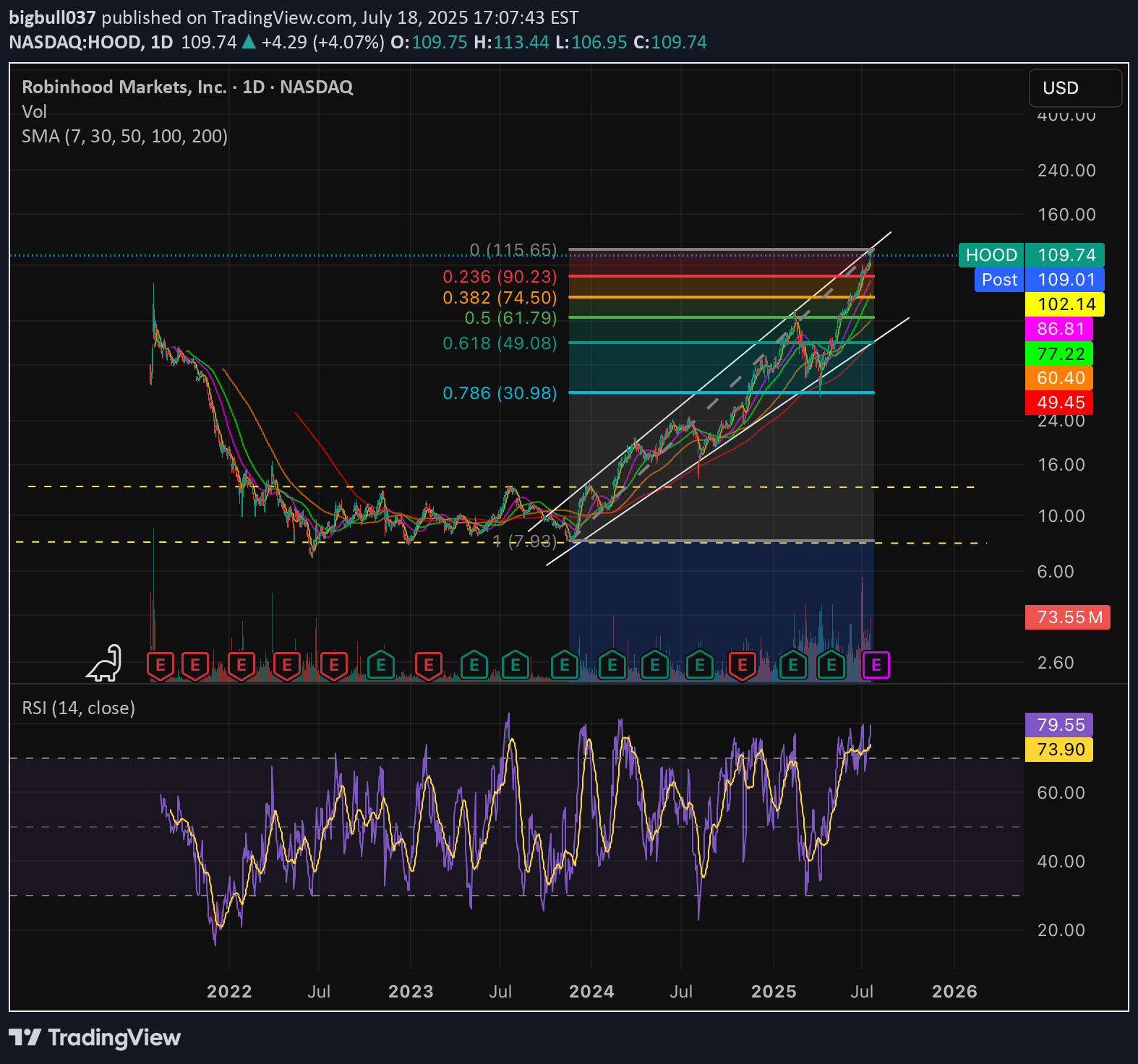Click the TradingView logo in the footer
This screenshot has height=1064, width=1138.
pos(95,1038)
